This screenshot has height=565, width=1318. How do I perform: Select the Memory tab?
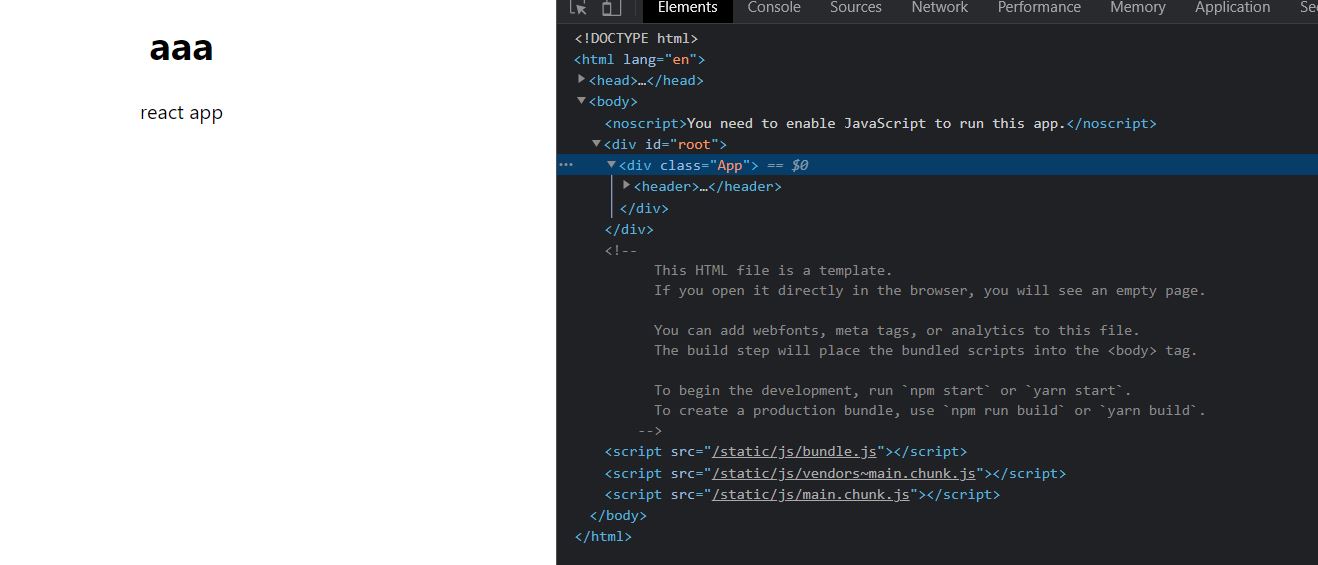1138,8
